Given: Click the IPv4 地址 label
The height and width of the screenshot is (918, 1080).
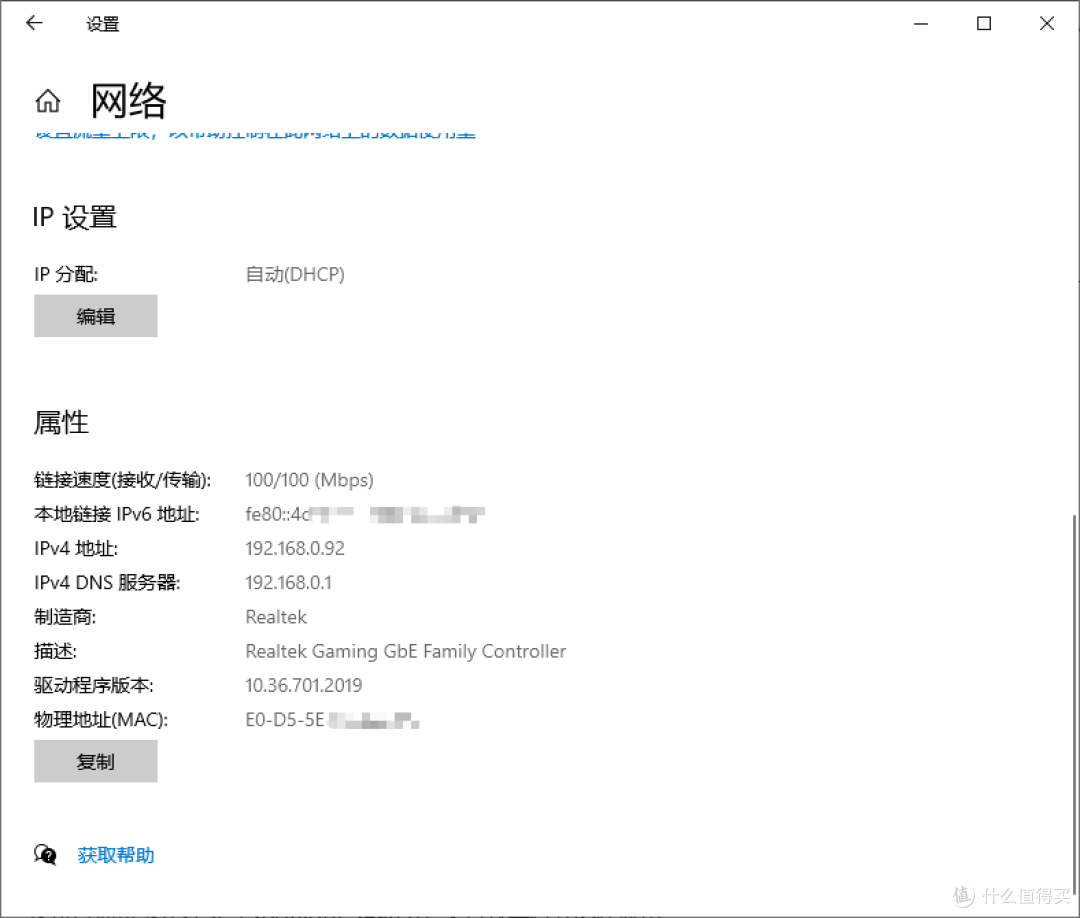Looking at the screenshot, I should click(x=76, y=548).
